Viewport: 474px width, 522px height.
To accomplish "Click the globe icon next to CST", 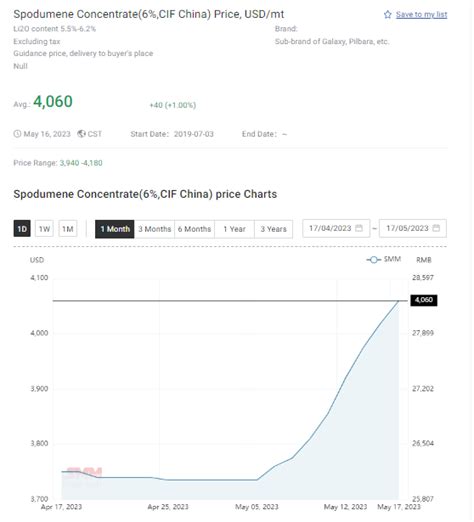I will point(82,134).
